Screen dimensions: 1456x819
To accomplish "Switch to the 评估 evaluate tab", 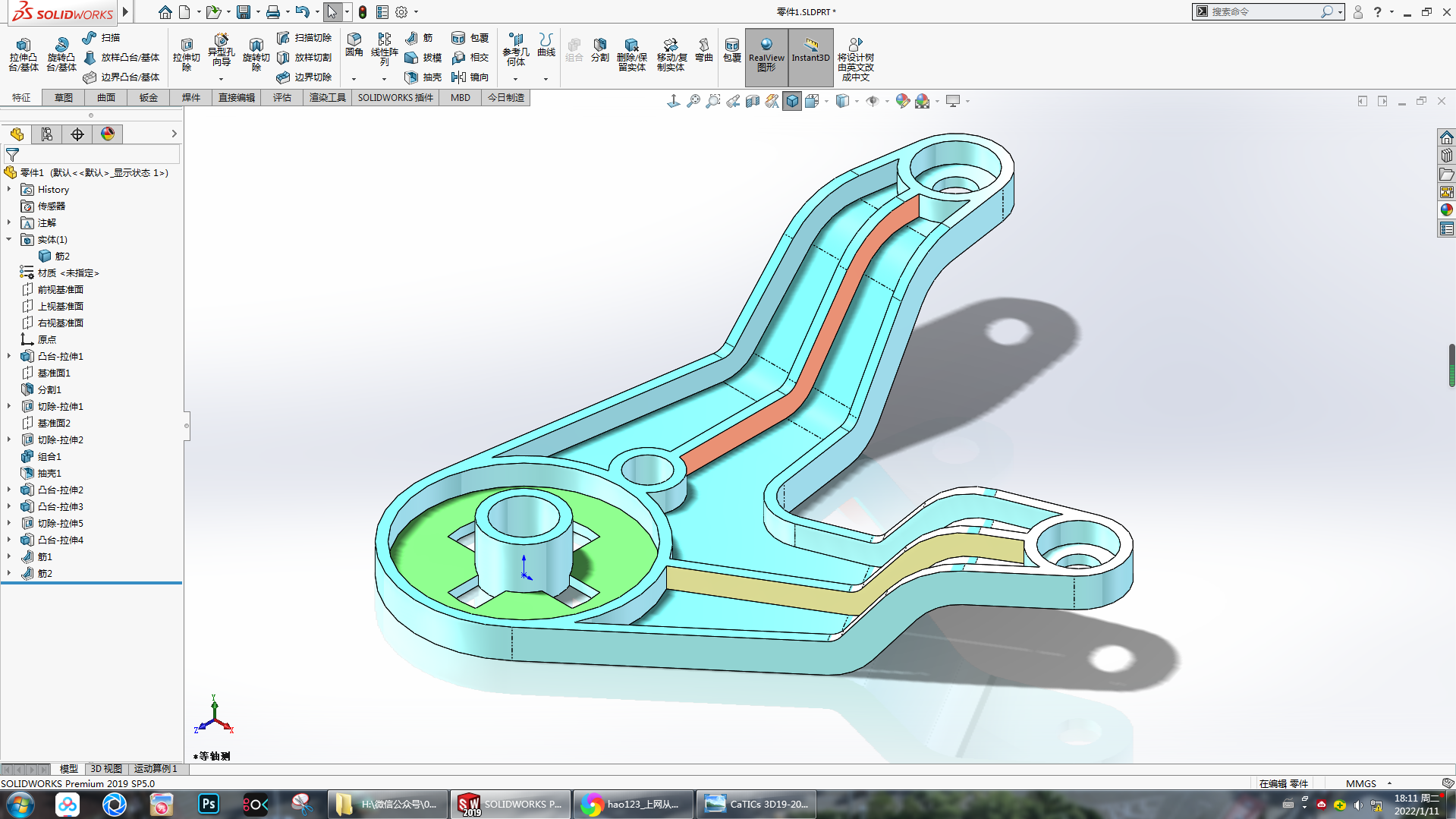I will point(282,97).
